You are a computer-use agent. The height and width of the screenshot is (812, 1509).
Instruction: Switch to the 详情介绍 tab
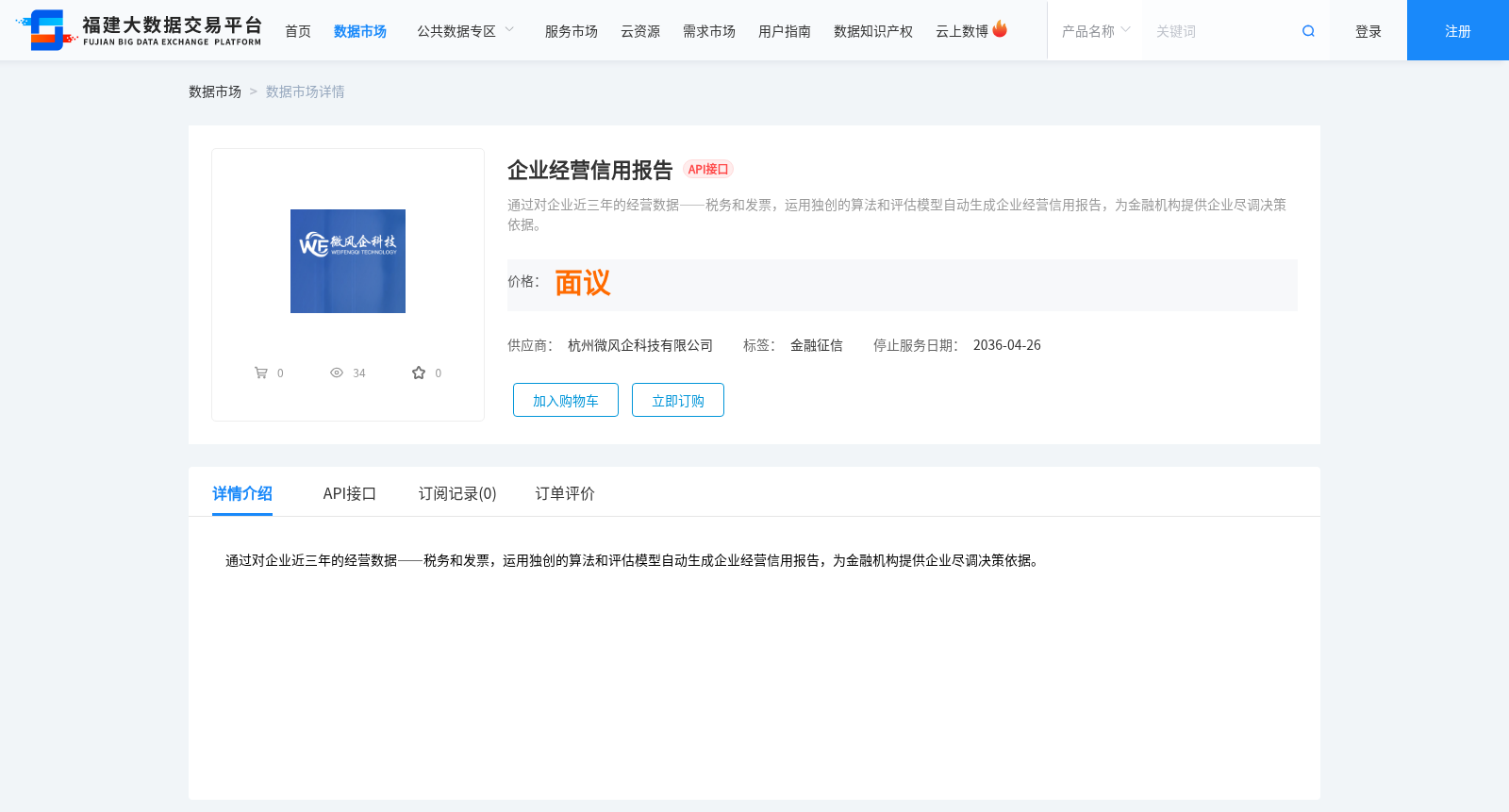coord(242,493)
